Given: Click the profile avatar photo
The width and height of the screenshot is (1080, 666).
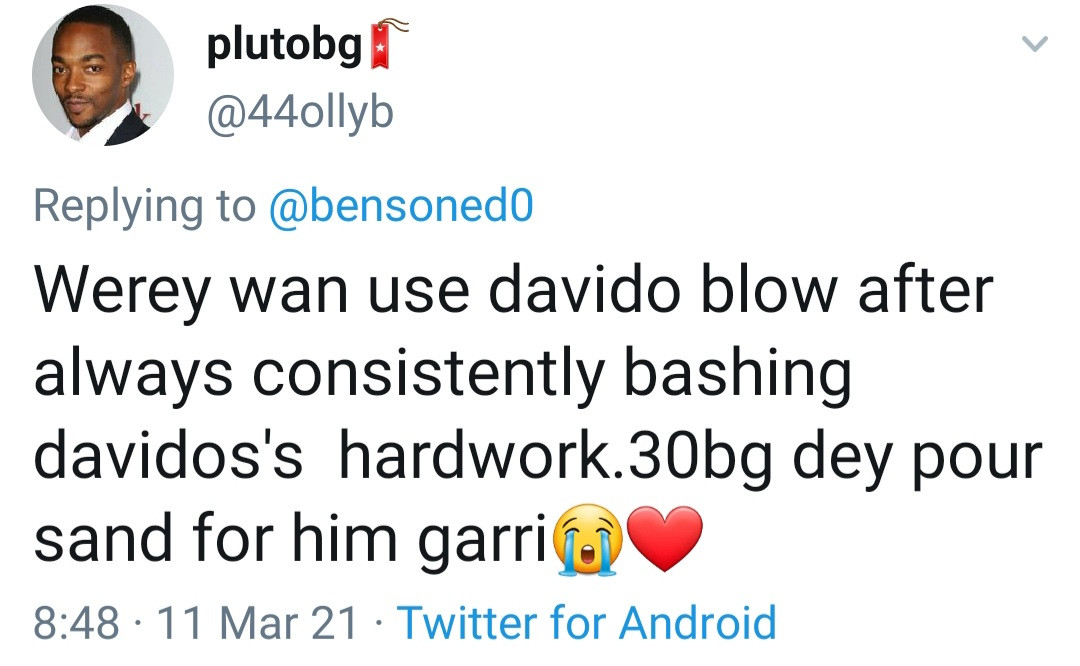Looking at the screenshot, I should [103, 76].
